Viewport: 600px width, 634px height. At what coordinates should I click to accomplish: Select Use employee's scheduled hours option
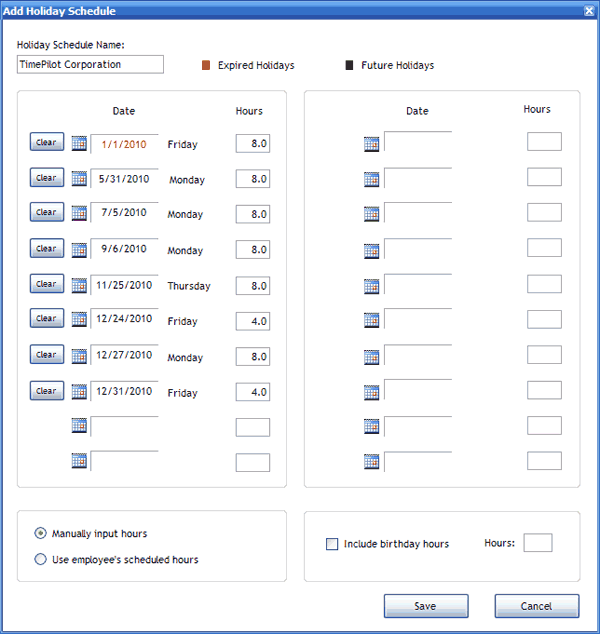pos(40,559)
